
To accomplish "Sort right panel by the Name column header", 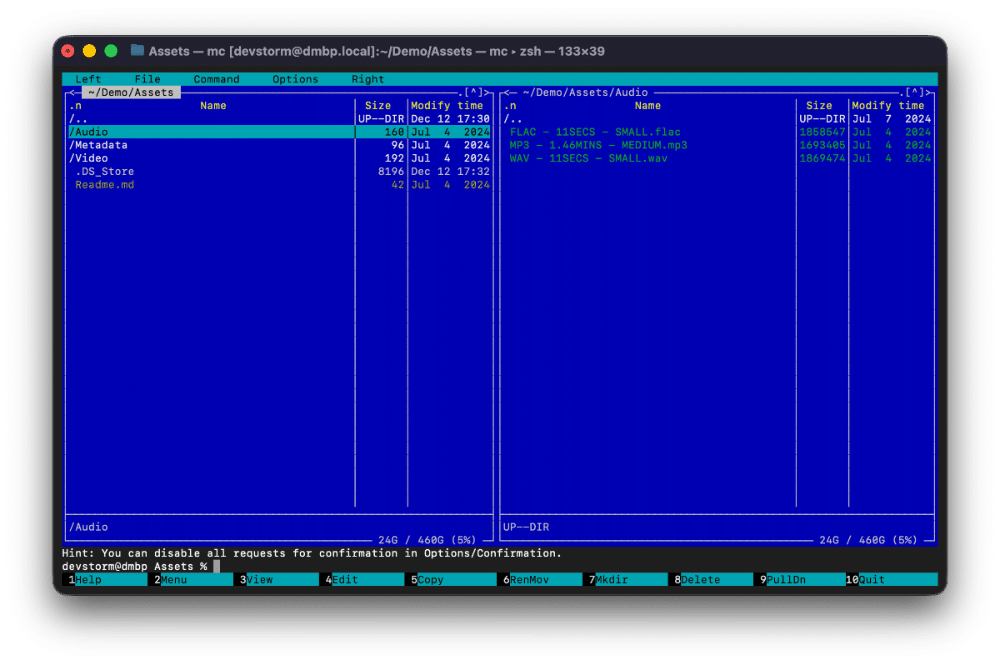I will point(647,105).
